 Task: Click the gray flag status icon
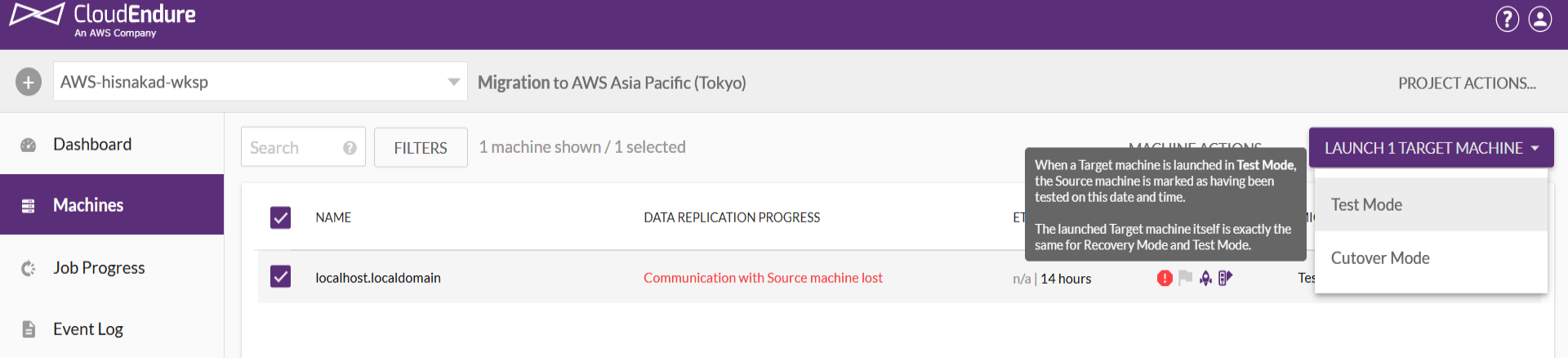tap(1185, 279)
